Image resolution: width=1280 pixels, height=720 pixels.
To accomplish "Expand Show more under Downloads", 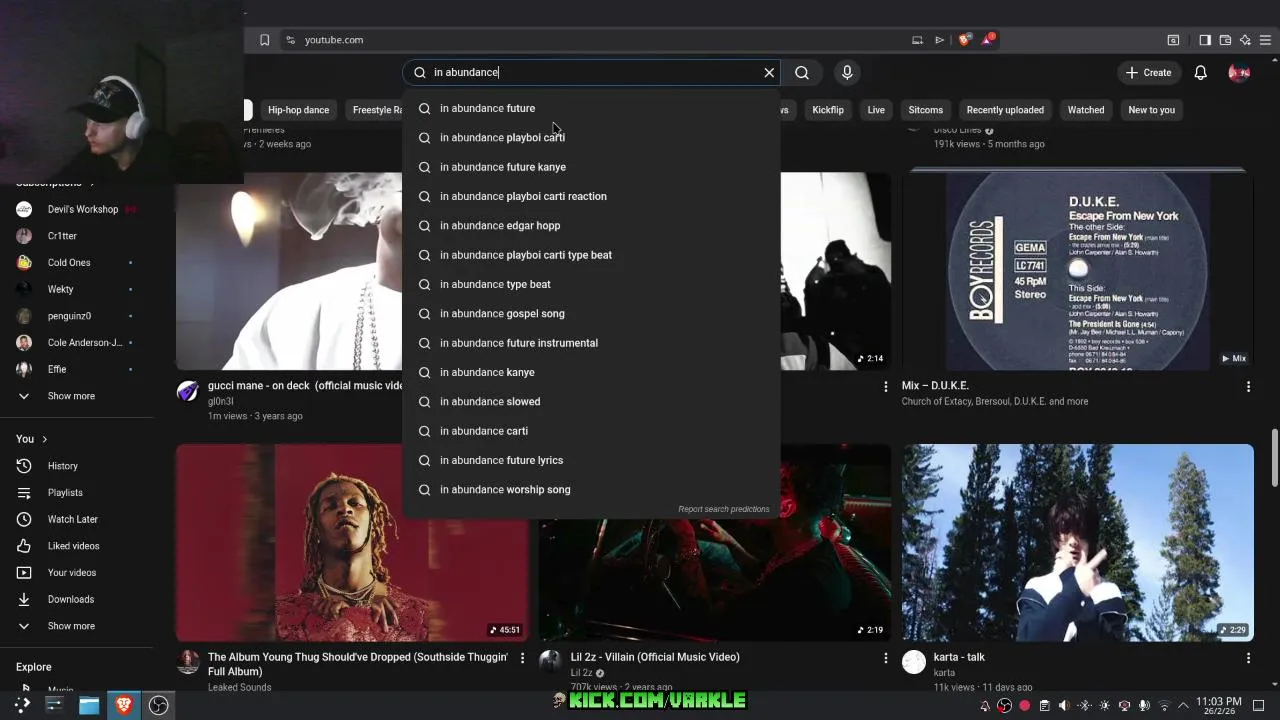I will 77,626.
